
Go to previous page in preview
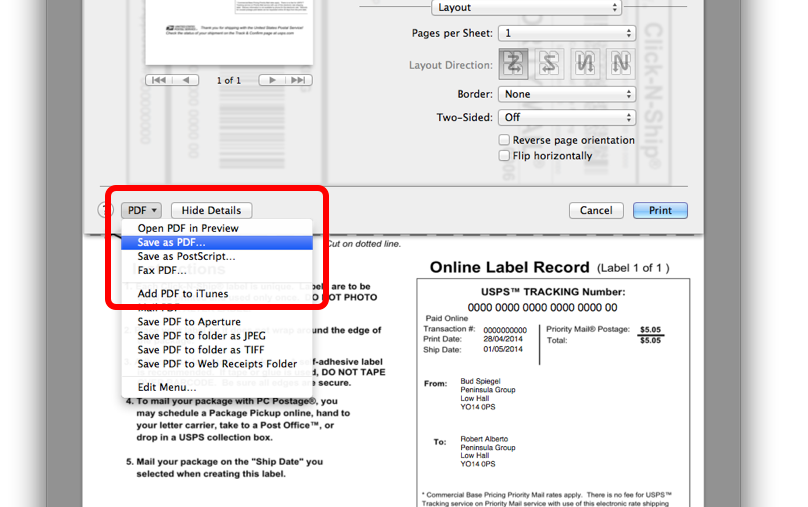click(187, 80)
